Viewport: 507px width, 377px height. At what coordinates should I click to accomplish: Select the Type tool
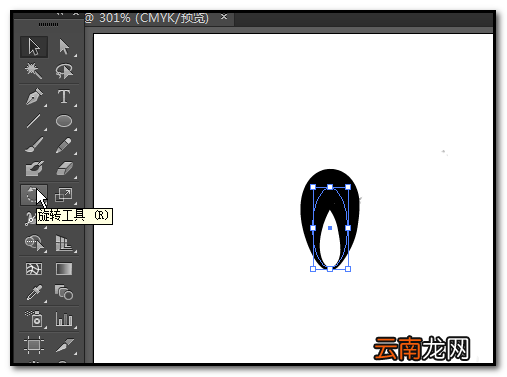coord(64,97)
